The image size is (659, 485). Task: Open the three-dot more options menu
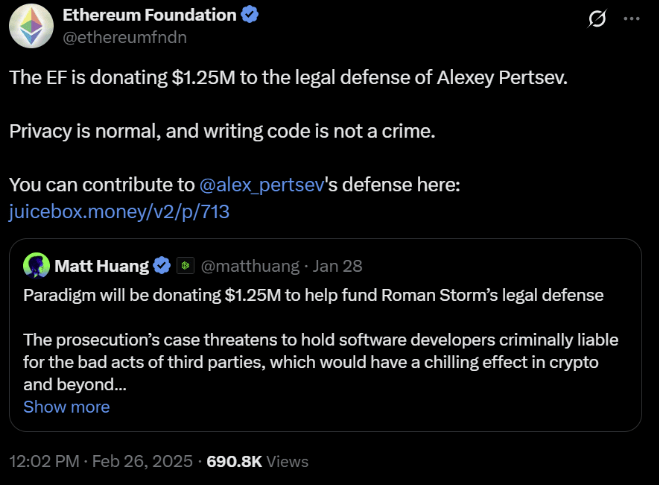631,19
